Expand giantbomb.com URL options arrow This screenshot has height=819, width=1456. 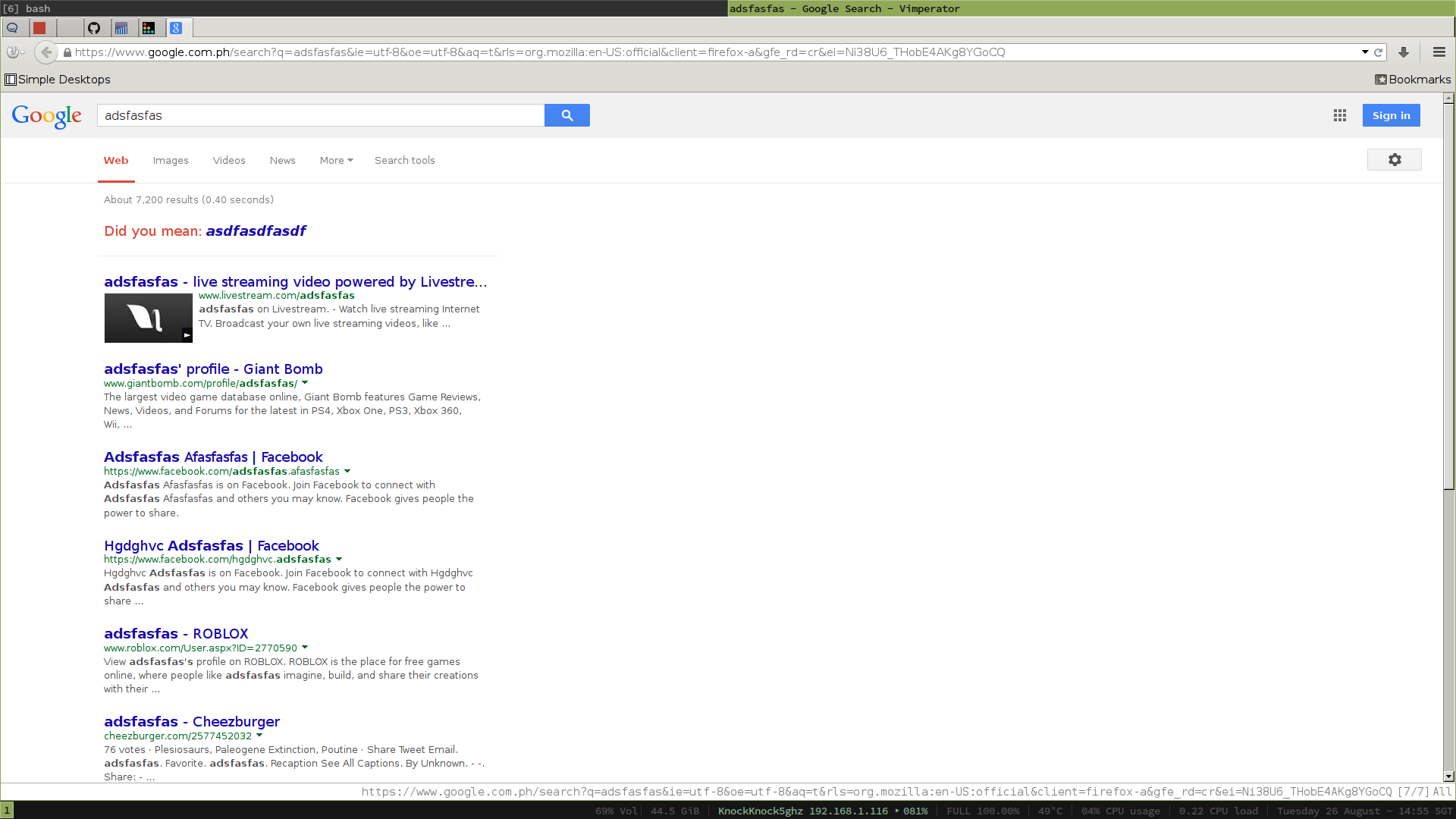point(305,383)
